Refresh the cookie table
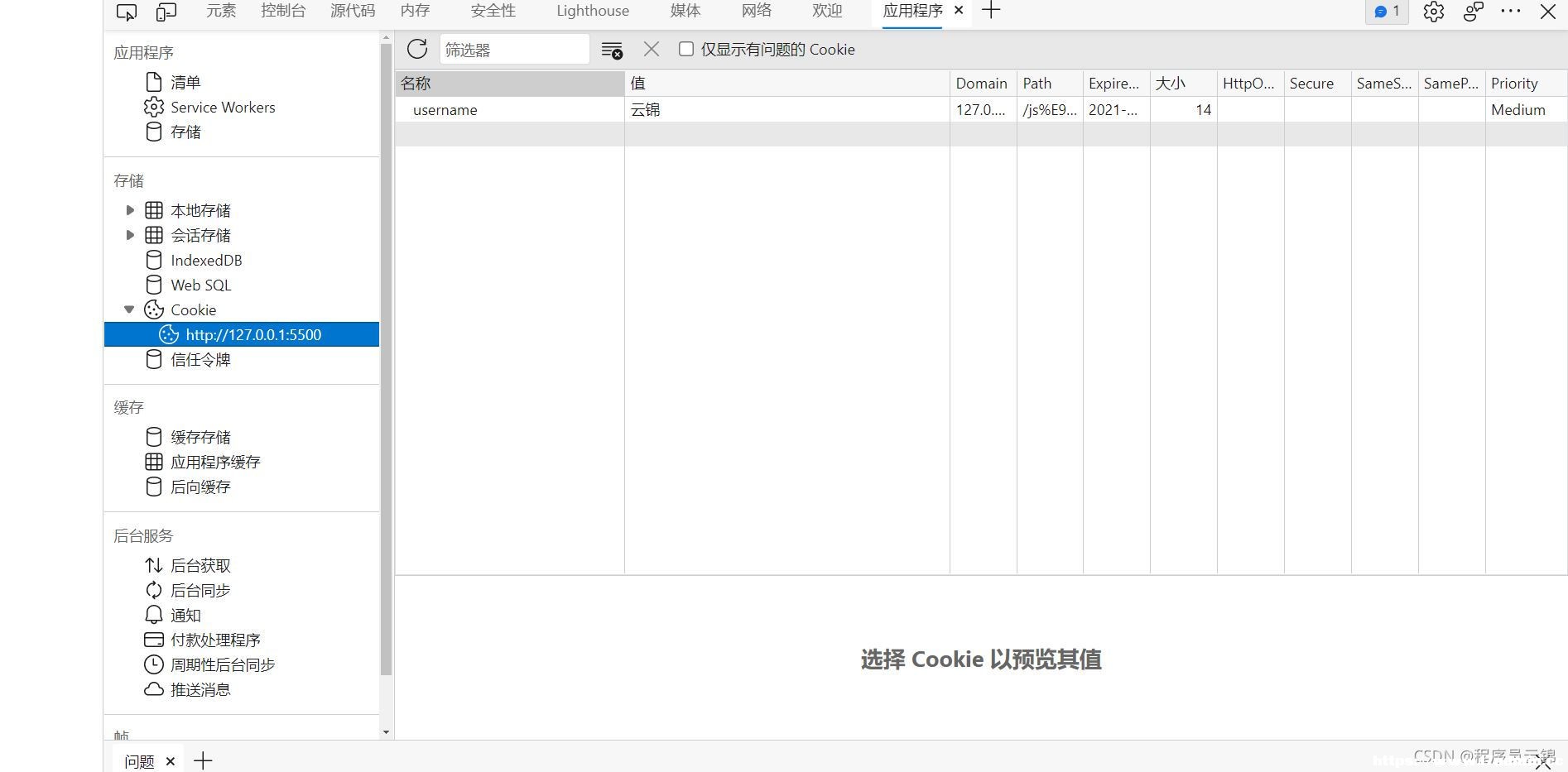Image resolution: width=1568 pixels, height=772 pixels. tap(417, 49)
